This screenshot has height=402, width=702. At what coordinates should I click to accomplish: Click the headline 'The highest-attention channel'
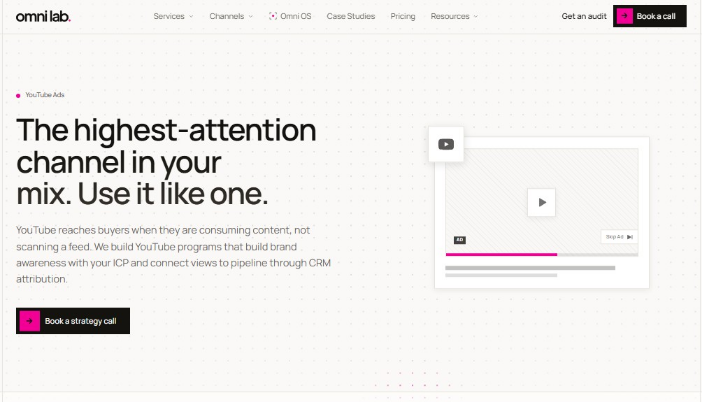coord(166,162)
